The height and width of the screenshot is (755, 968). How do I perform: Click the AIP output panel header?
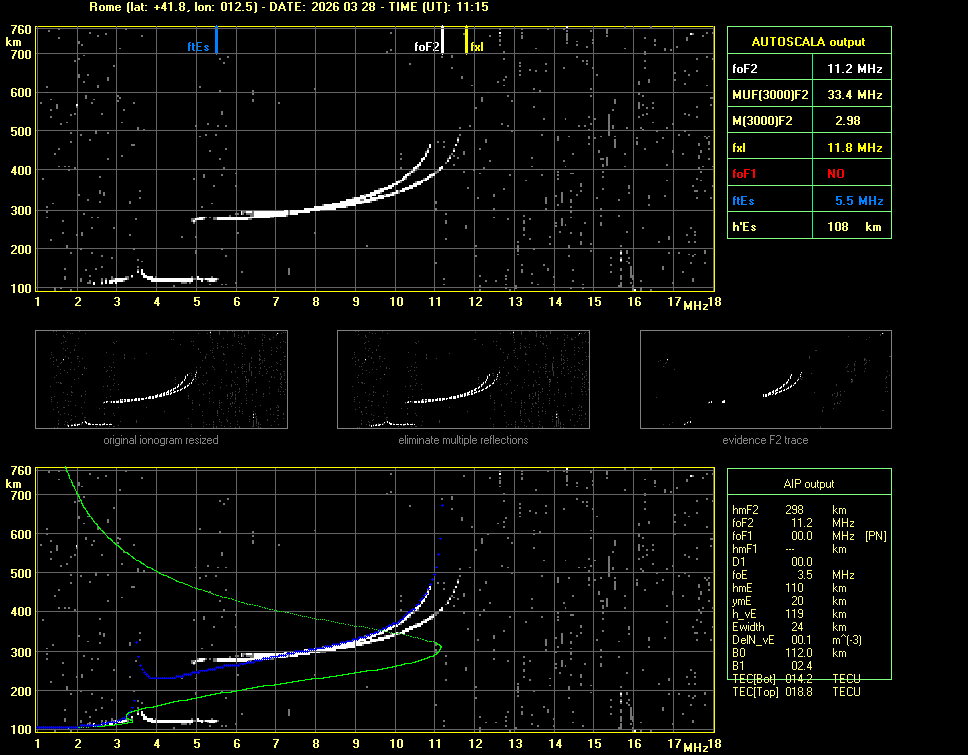coord(808,484)
